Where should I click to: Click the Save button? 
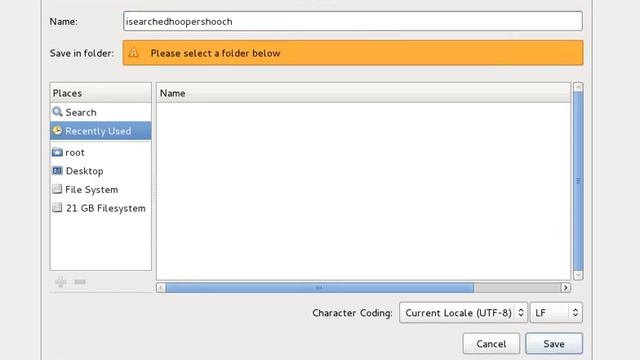tap(554, 344)
